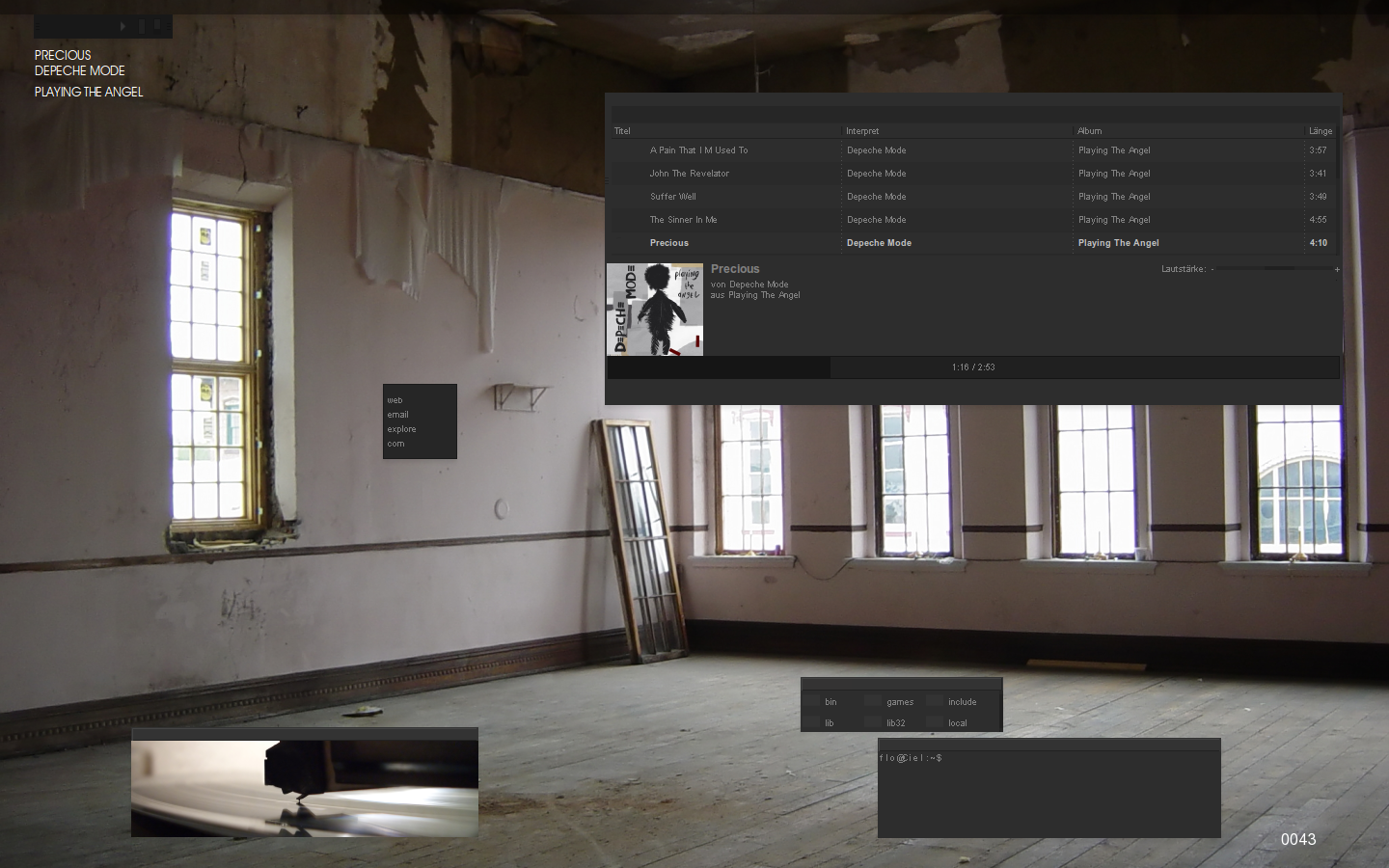
Task: Click the aus Playing The Angel line
Action: (755, 295)
